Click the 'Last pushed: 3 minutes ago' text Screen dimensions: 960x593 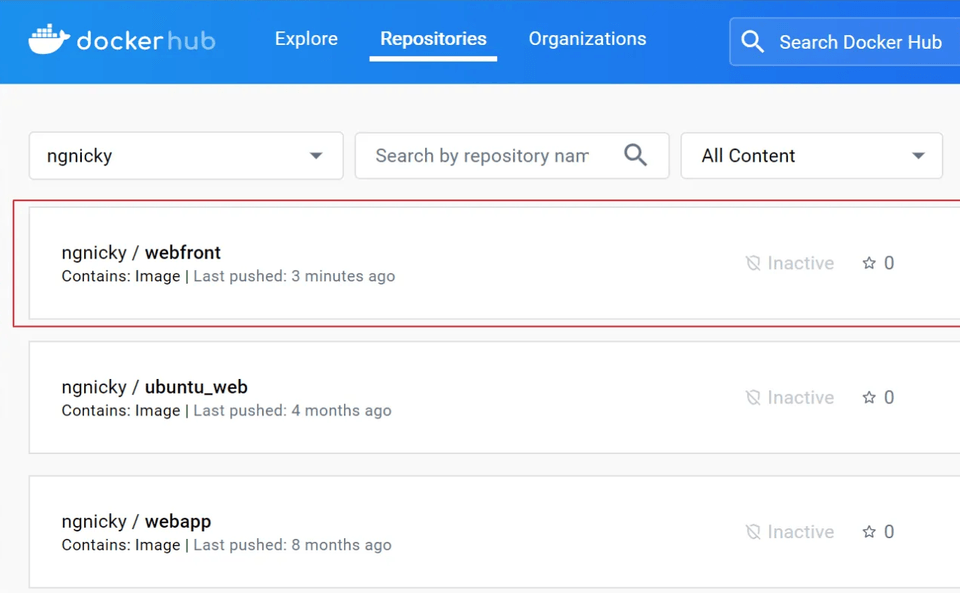point(294,276)
